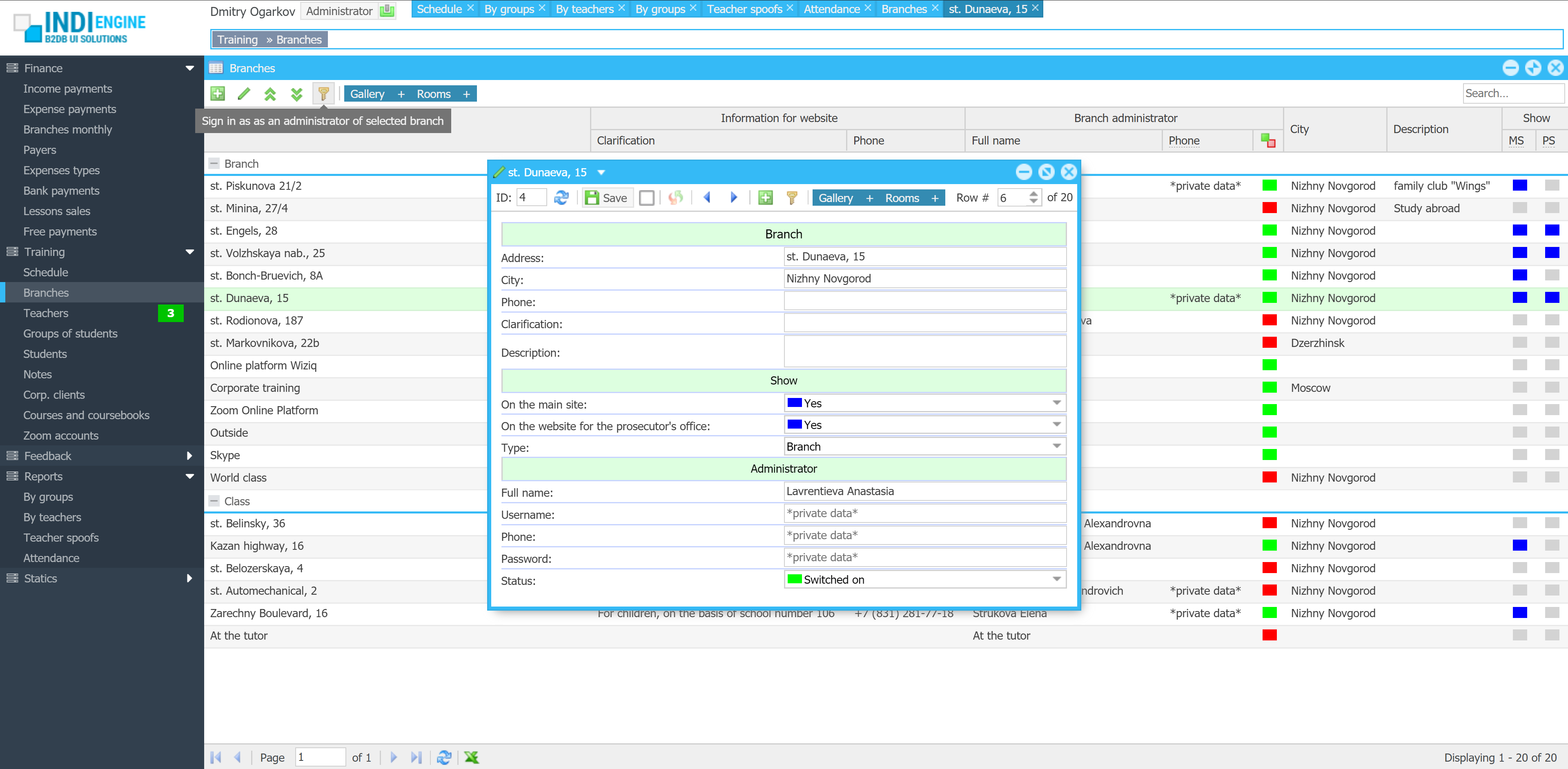Click the key icon to sign in as branch administrator
Image resolution: width=1568 pixels, height=769 pixels.
(323, 94)
